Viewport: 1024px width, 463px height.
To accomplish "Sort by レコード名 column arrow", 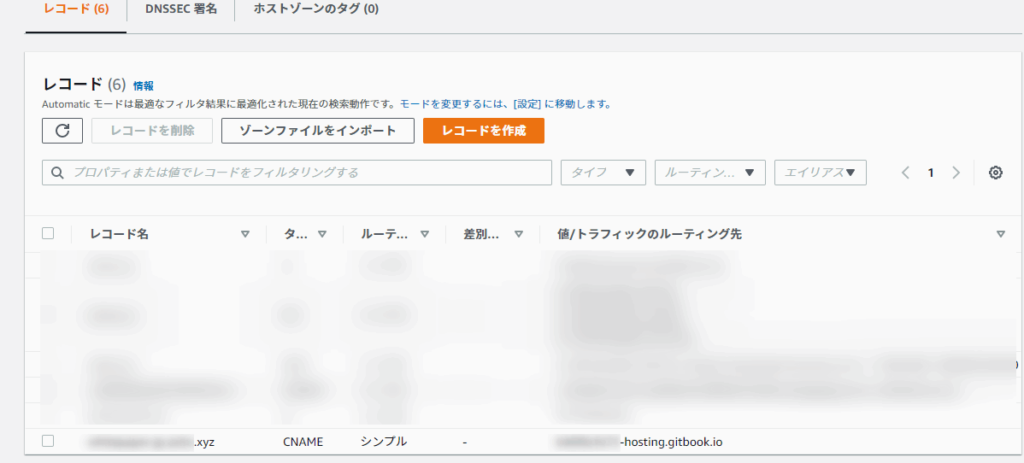I will tap(245, 234).
